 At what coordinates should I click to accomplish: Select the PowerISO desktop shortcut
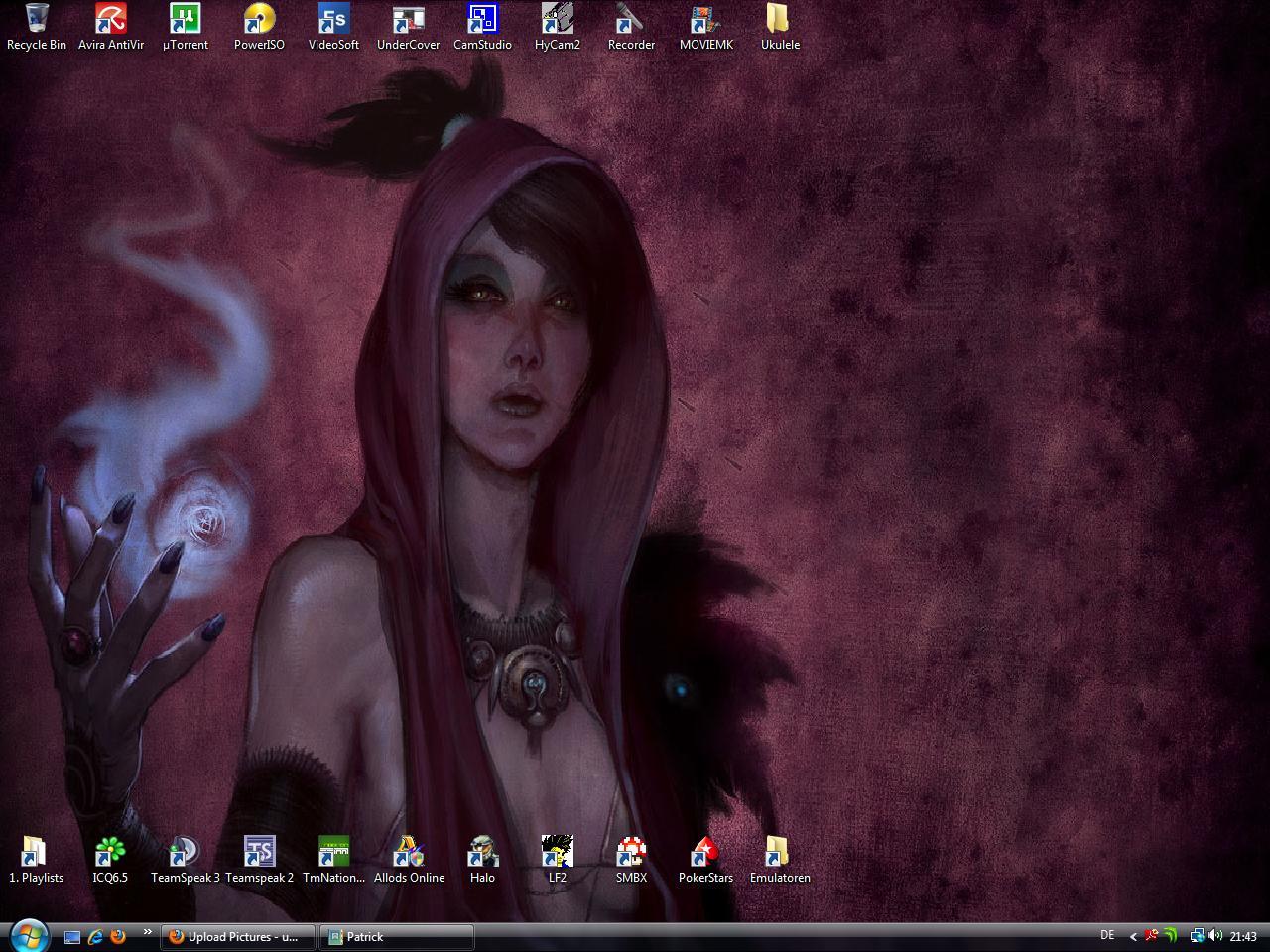pyautogui.click(x=260, y=27)
